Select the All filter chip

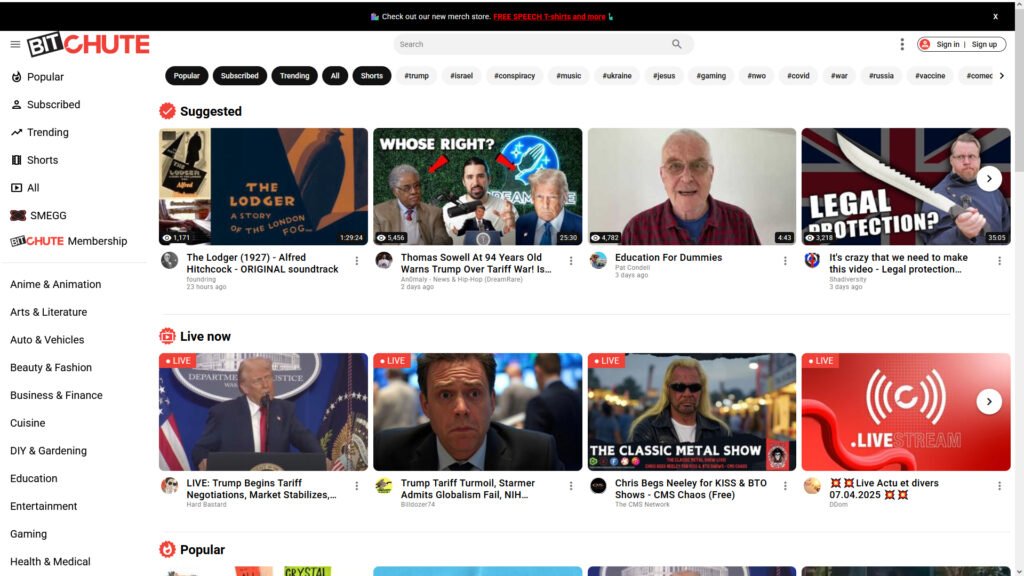[335, 76]
